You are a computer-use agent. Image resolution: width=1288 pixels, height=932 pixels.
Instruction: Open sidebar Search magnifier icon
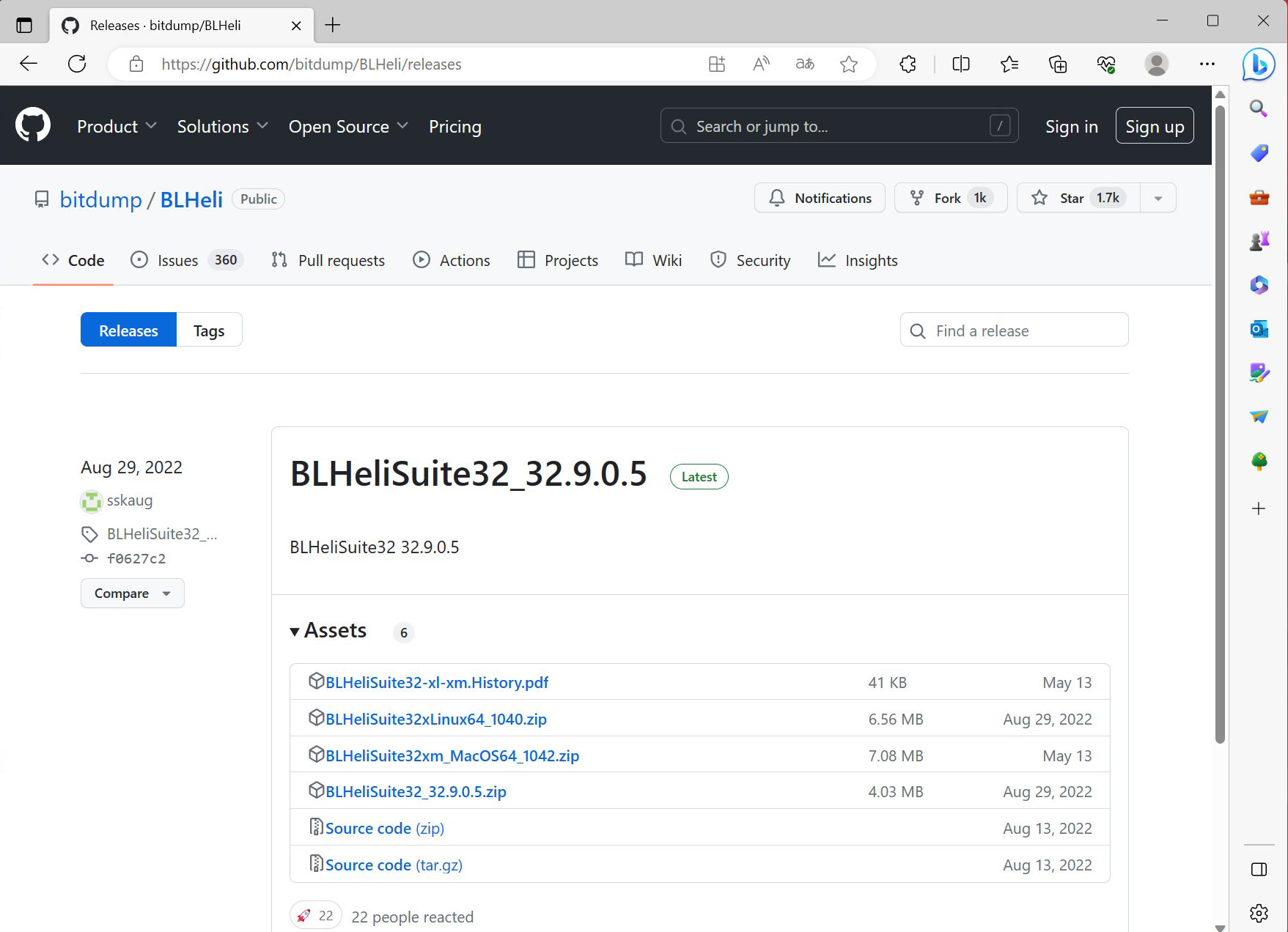pos(1259,109)
